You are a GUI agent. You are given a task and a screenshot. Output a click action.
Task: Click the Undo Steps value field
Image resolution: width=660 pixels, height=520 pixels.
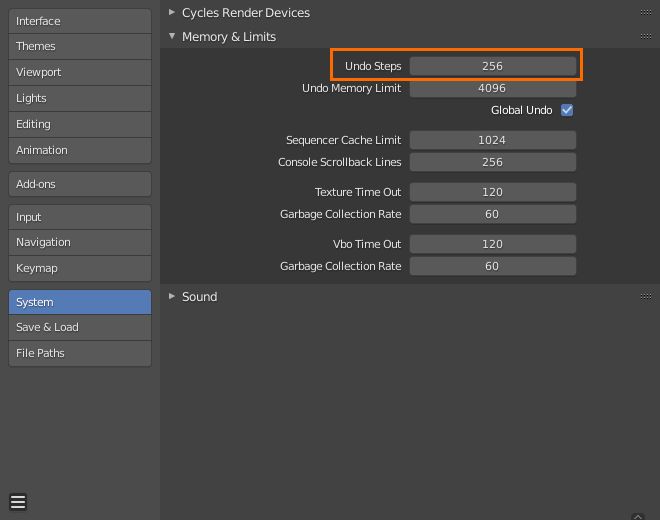tap(492, 66)
